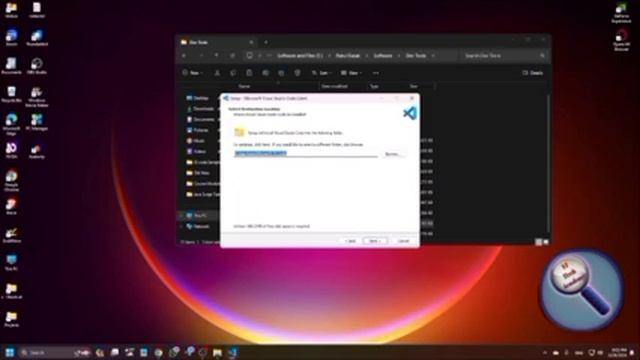Go up one folder level in Explorer
The image size is (640, 360).
click(216, 56)
